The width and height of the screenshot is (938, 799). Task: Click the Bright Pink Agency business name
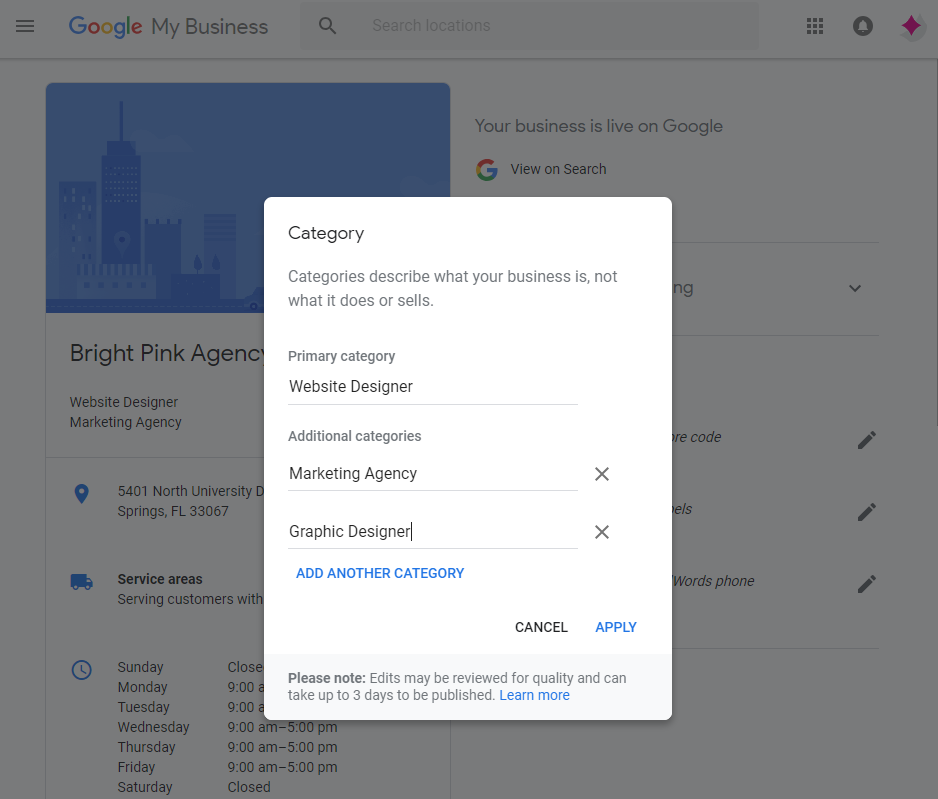point(167,353)
